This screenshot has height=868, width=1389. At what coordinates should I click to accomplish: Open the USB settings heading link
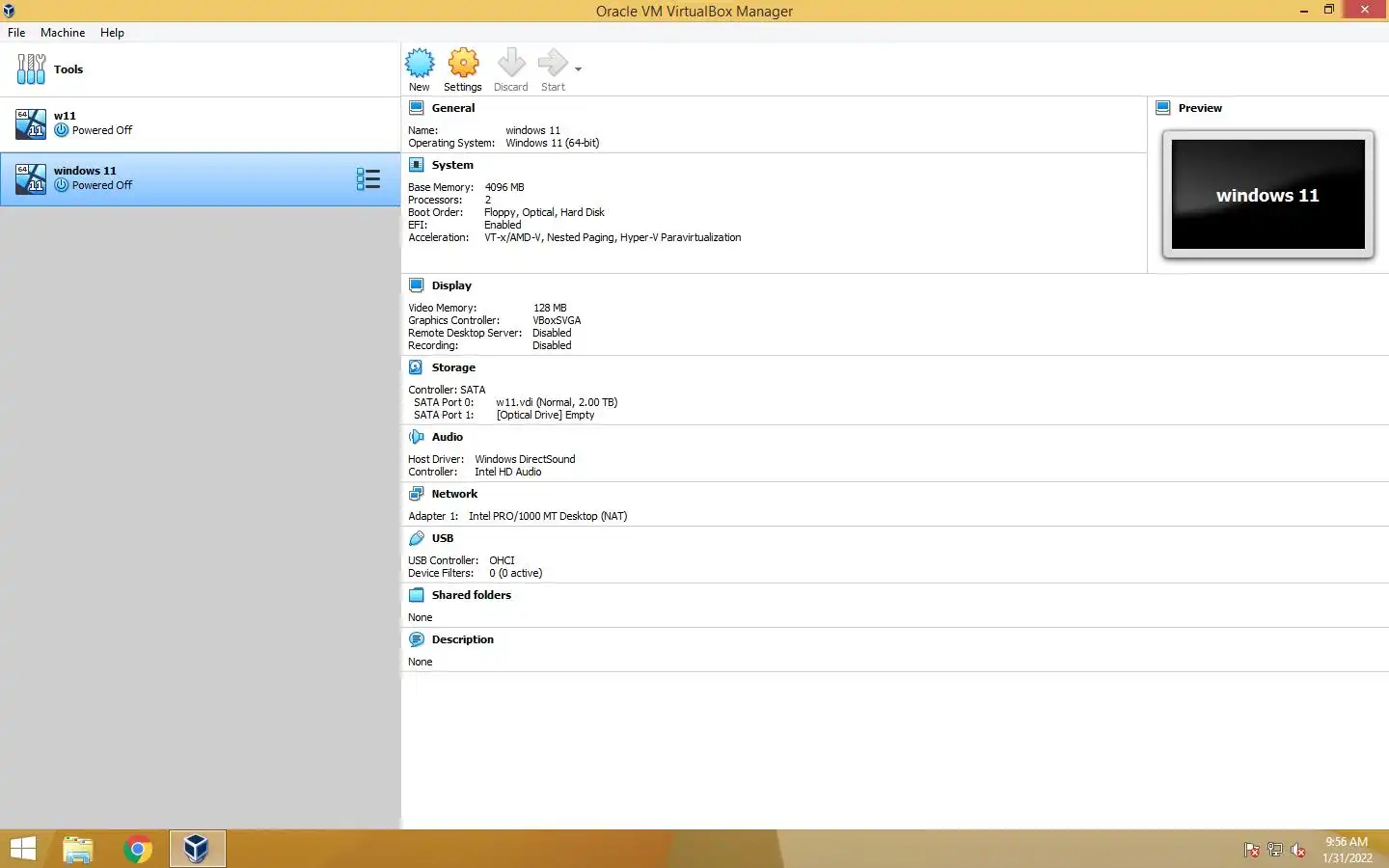tap(443, 538)
